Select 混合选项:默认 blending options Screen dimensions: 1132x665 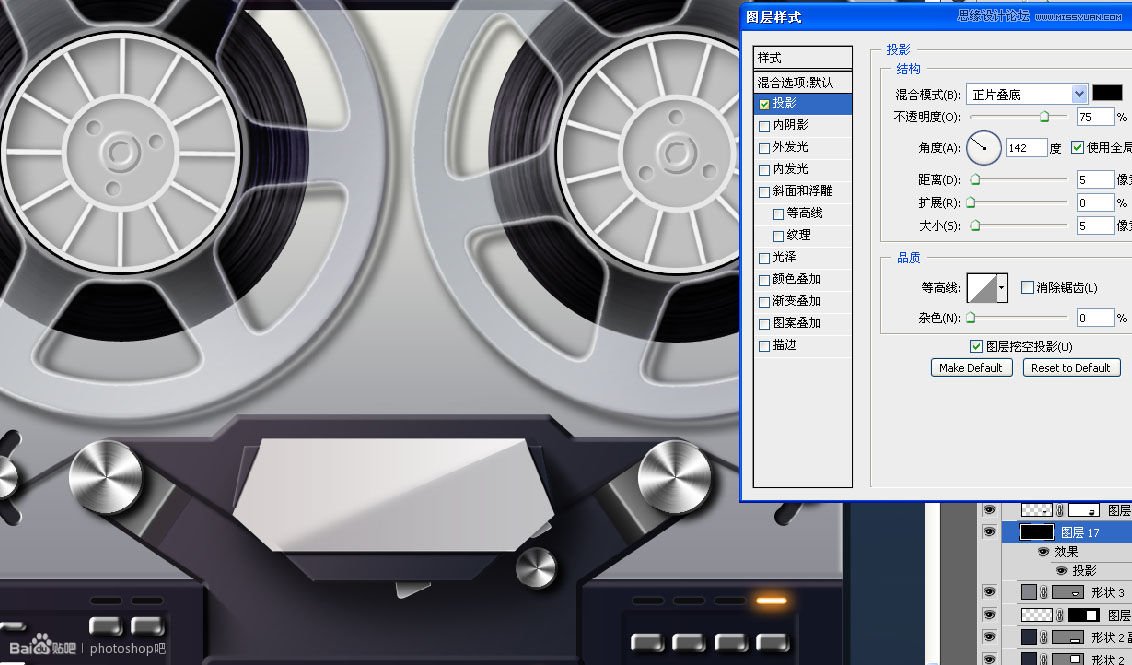[x=803, y=82]
